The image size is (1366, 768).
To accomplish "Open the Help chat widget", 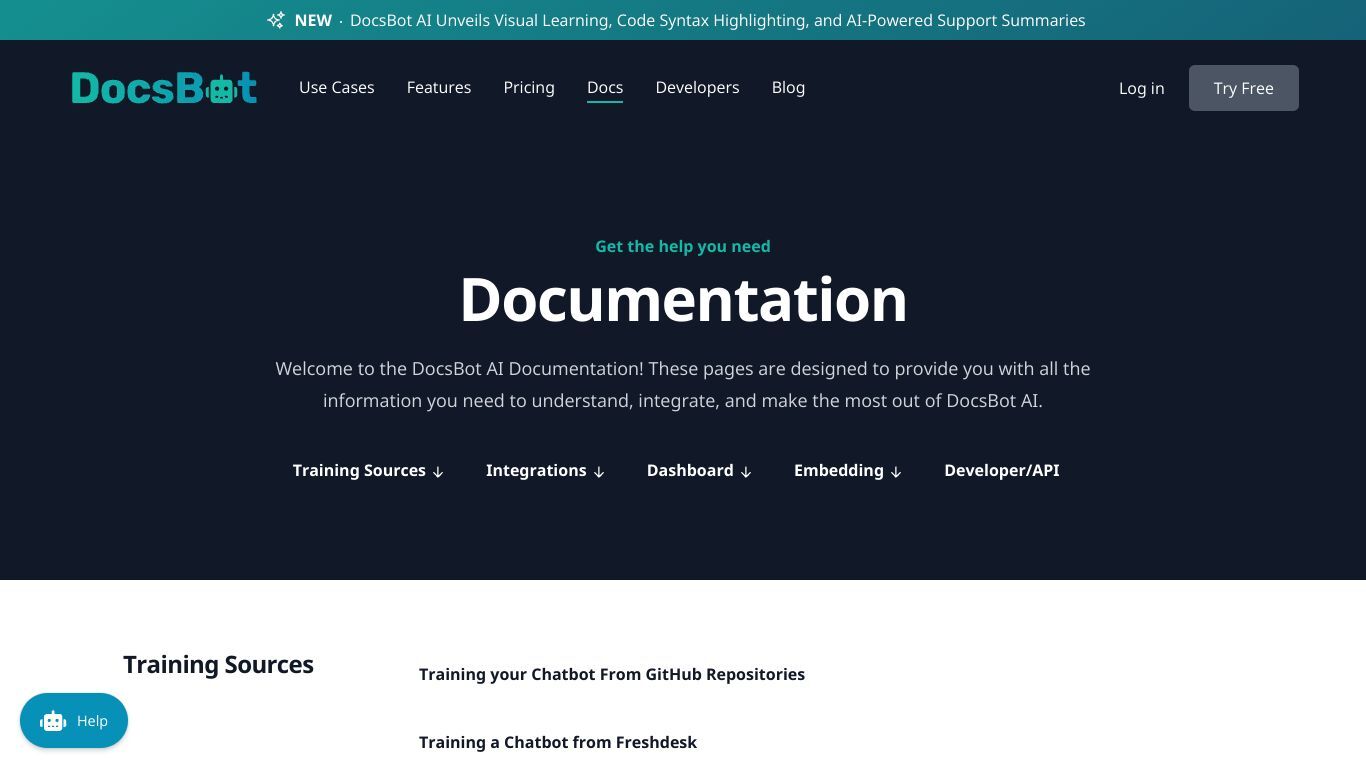I will 74,721.
